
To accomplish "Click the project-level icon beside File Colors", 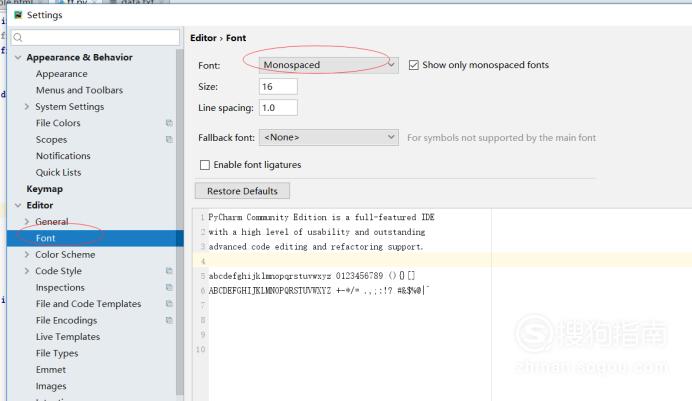I will (x=169, y=123).
